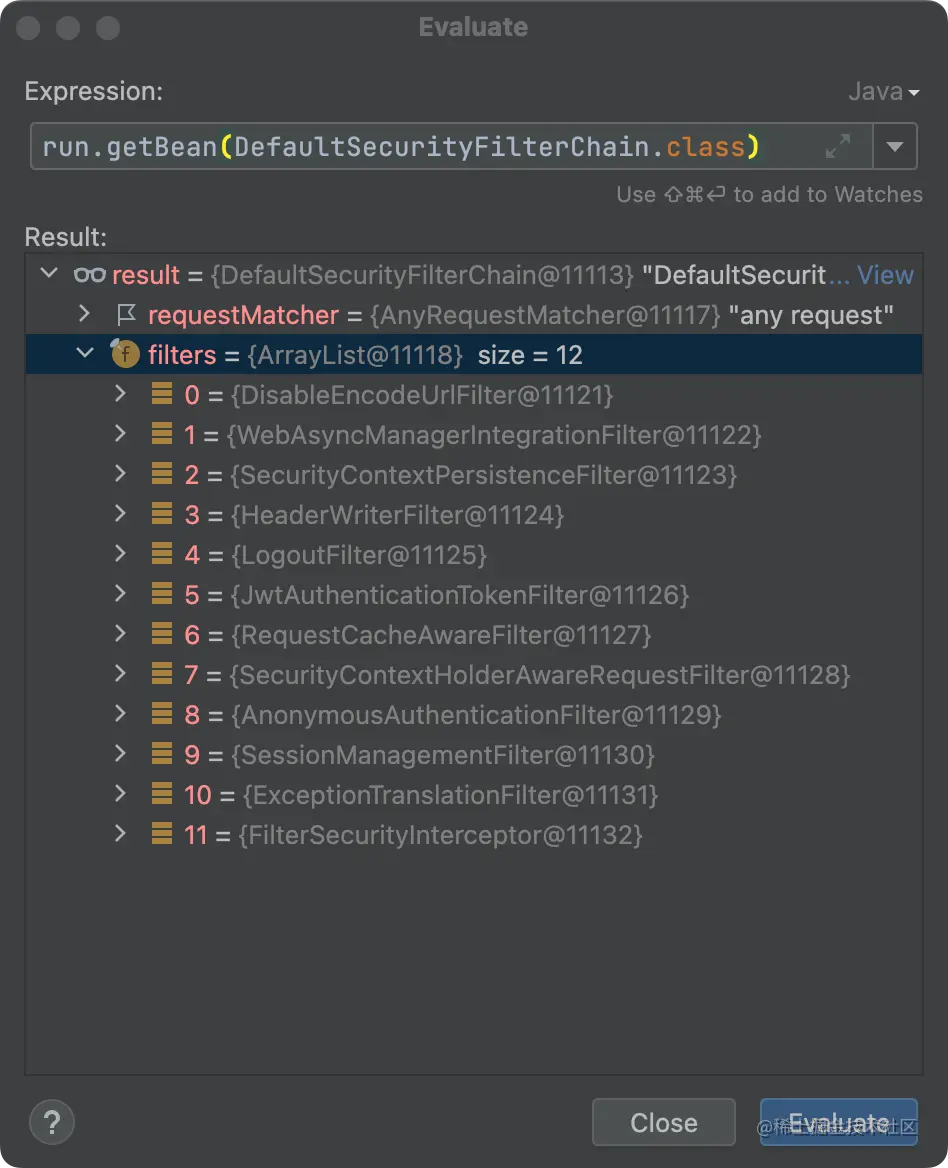Collapse the filters ArrayList node

point(85,352)
